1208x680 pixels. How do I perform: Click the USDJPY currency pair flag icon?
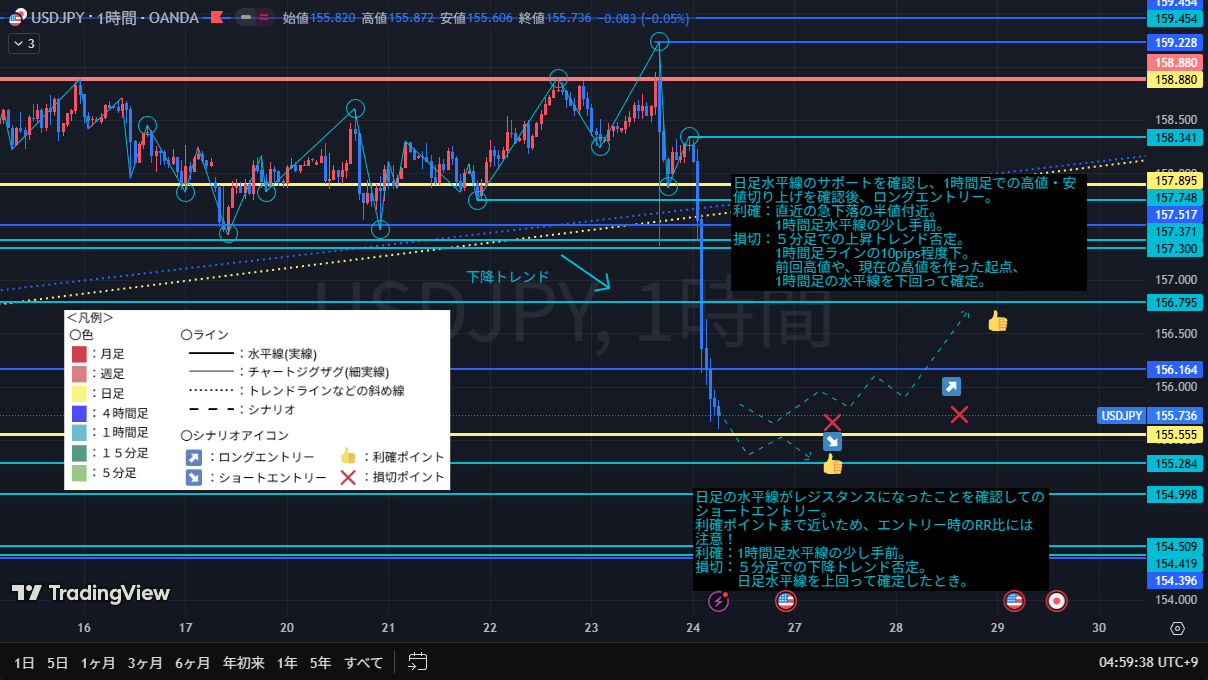[x=14, y=17]
